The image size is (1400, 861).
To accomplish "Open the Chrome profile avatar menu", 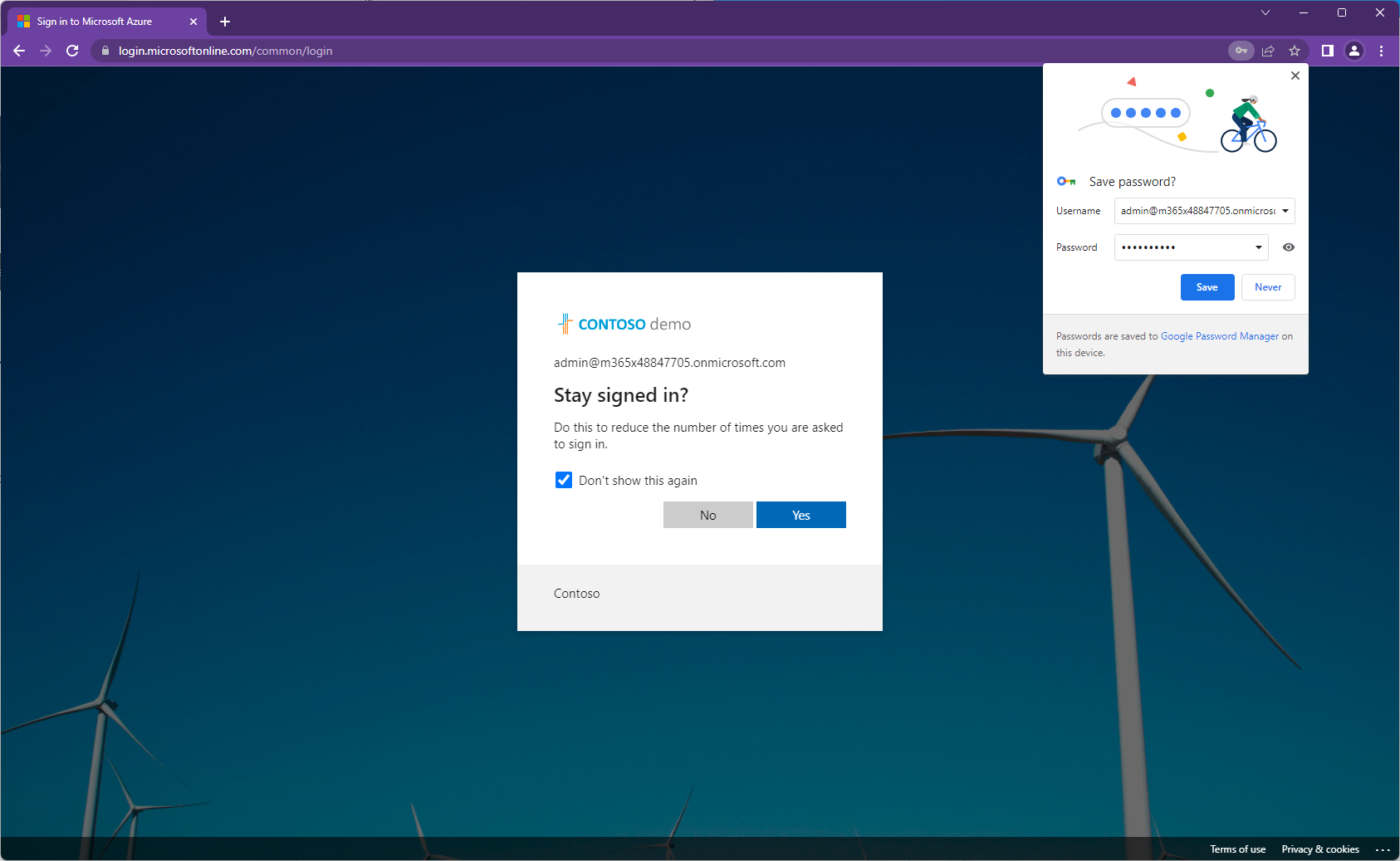I will (1354, 51).
